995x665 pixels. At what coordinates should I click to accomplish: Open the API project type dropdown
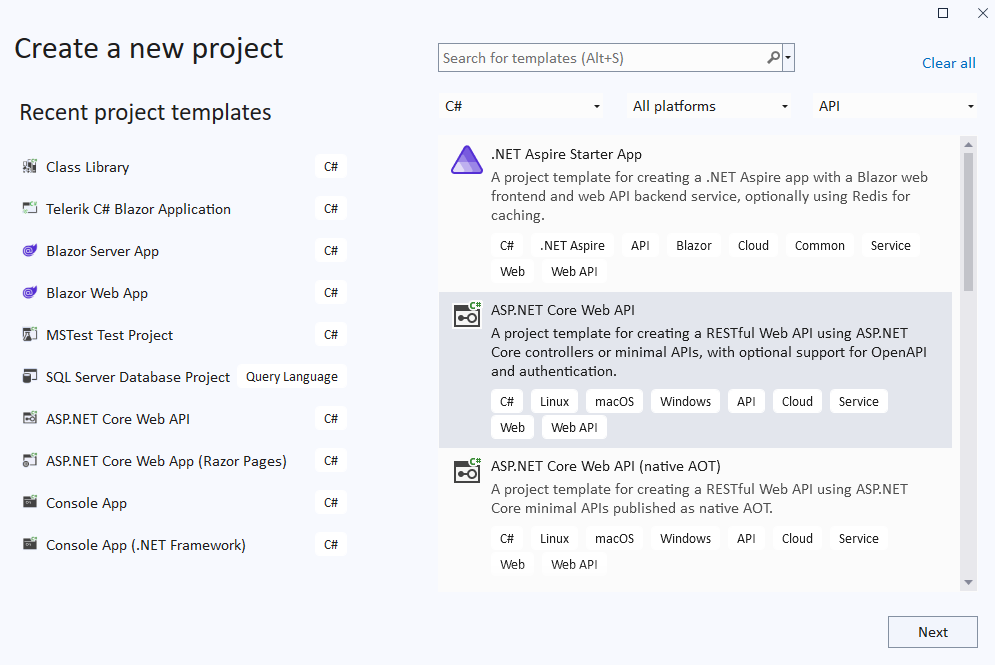[x=896, y=106]
